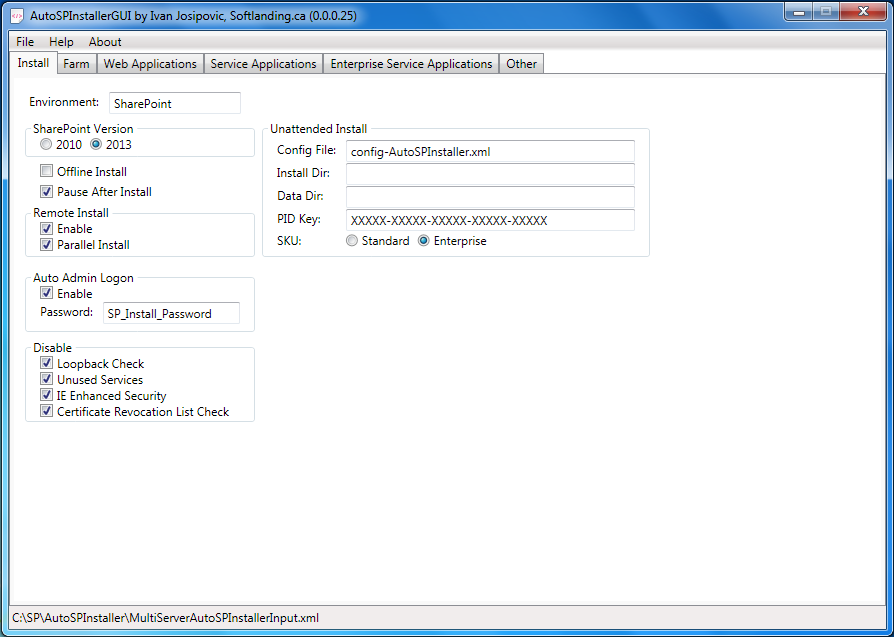Open the Help menu
The width and height of the screenshot is (894, 637).
pyautogui.click(x=61, y=42)
